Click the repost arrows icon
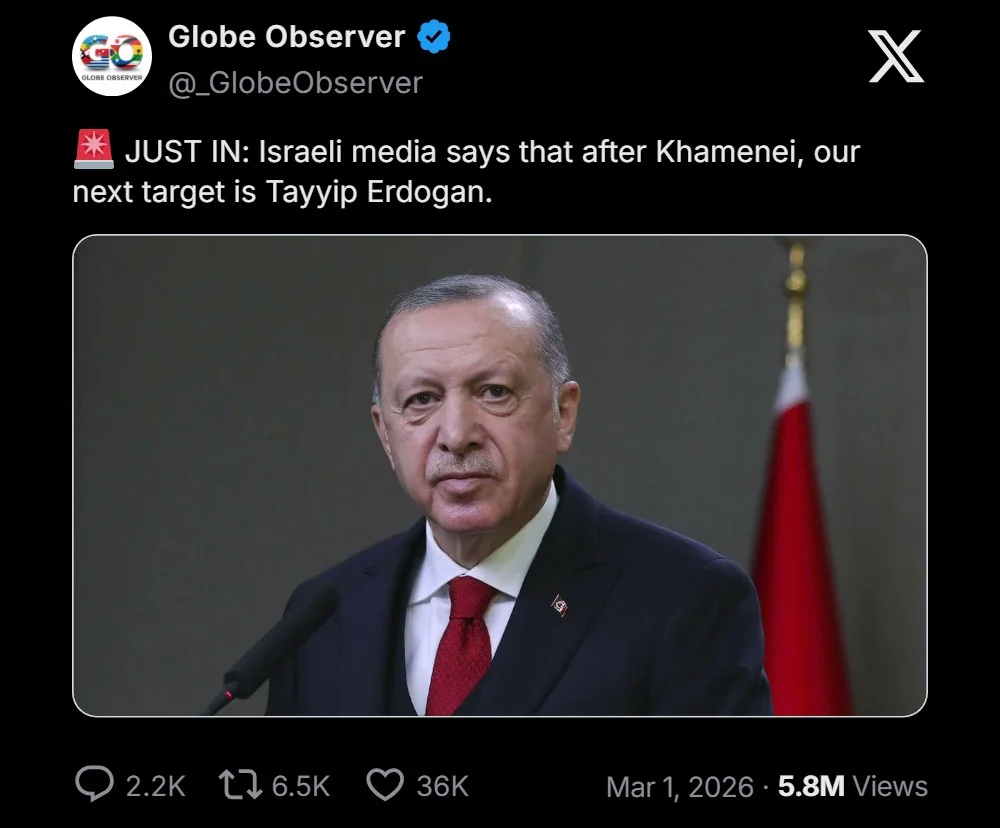 click(240, 785)
